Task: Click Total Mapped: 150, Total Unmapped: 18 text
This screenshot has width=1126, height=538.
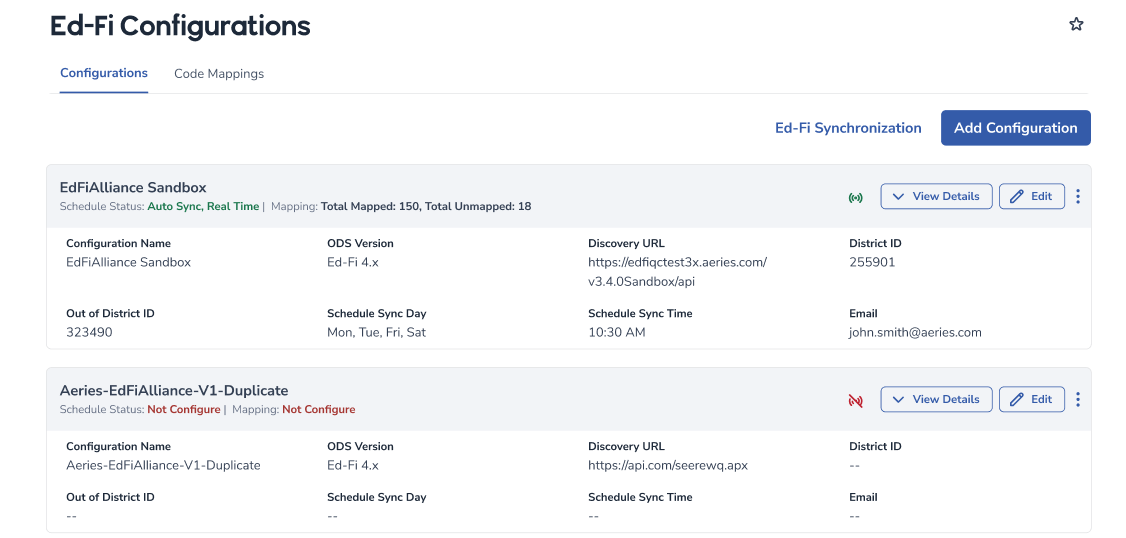Action: click(426, 206)
